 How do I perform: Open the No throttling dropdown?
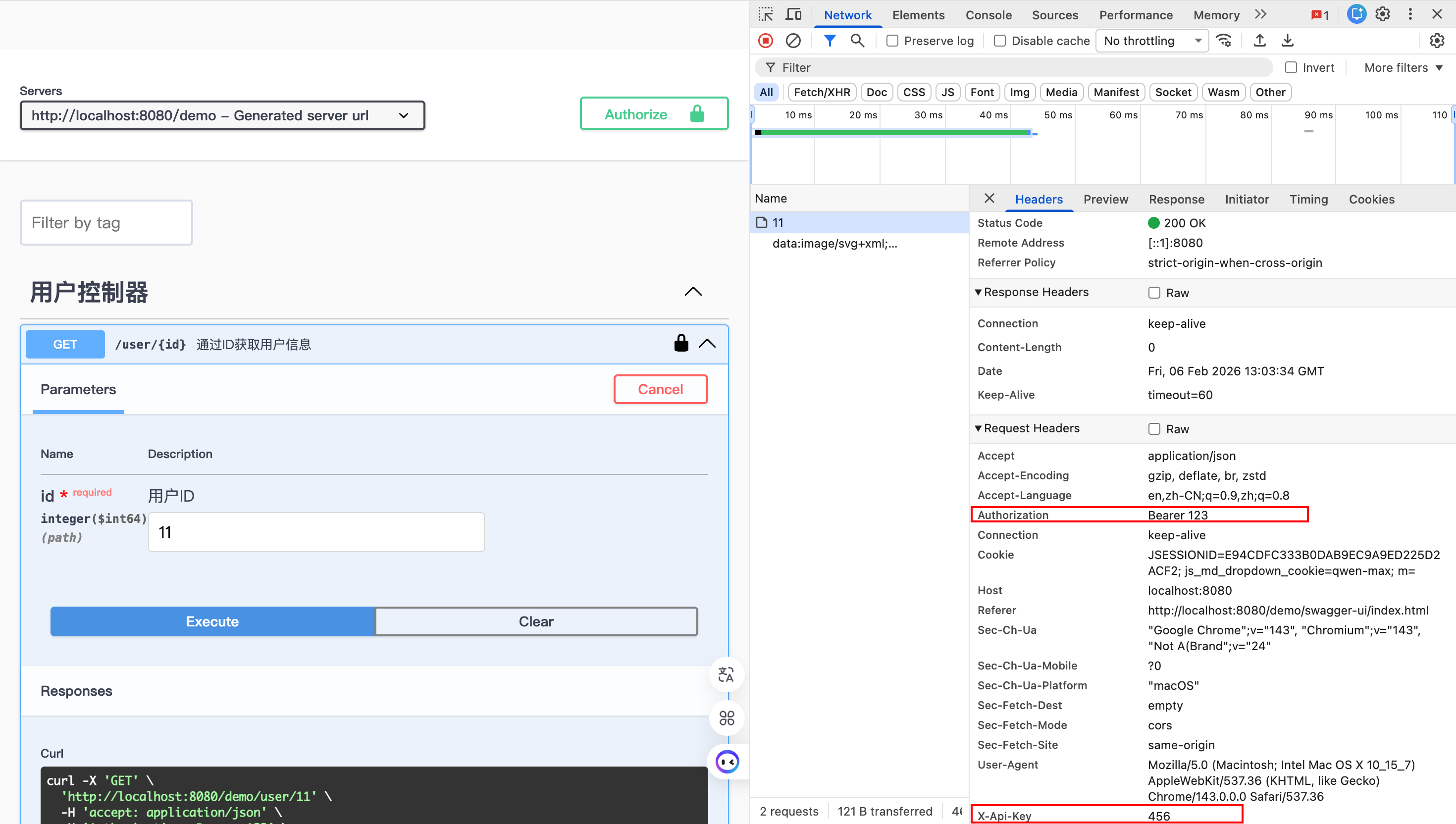pyautogui.click(x=1152, y=41)
